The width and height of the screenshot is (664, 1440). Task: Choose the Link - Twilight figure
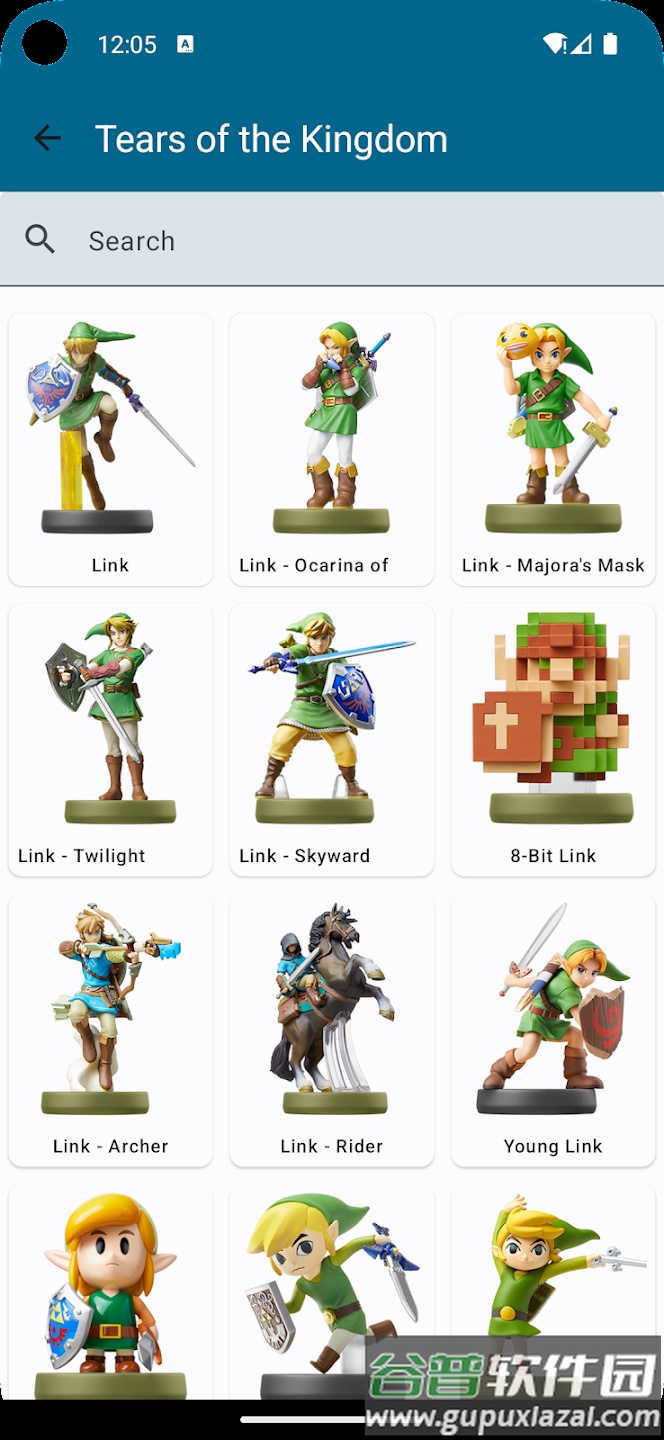coord(110,740)
